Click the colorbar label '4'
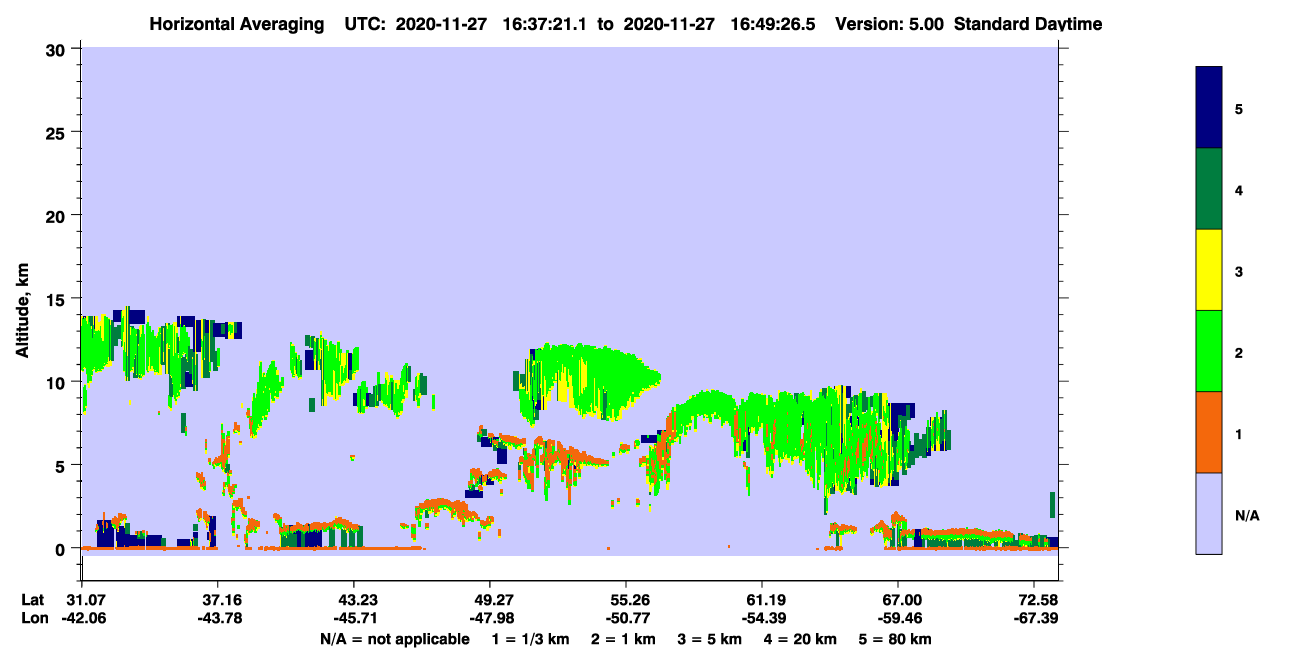1300x667 pixels. [1239, 189]
